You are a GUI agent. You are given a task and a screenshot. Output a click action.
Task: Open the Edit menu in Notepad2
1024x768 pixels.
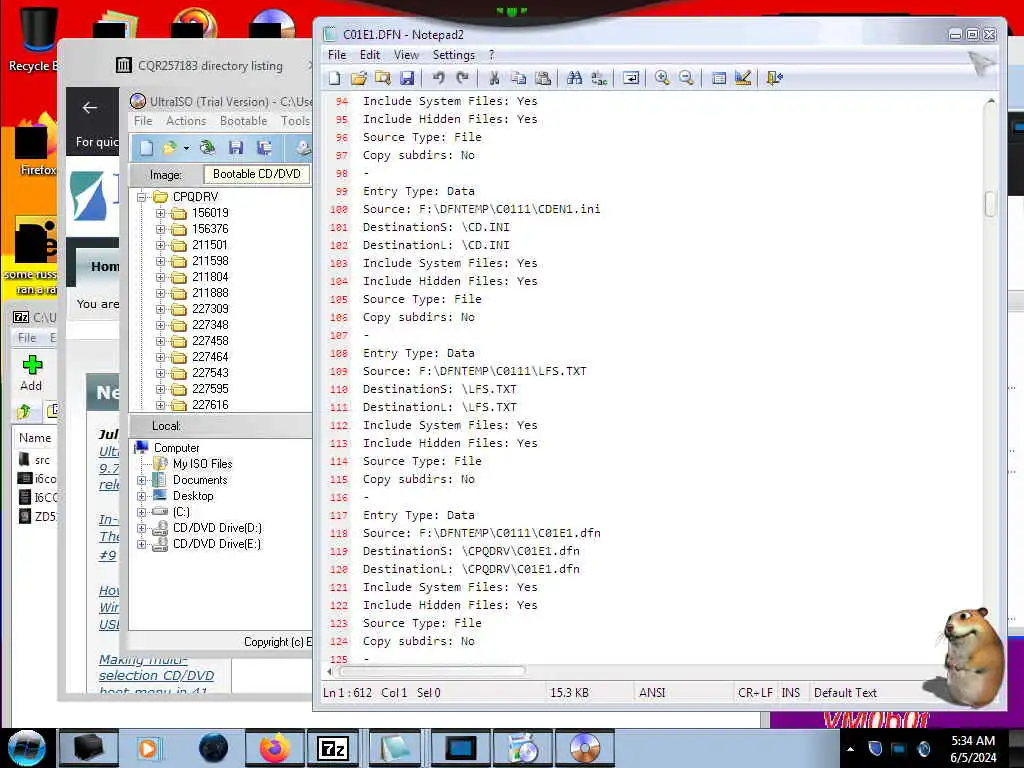(370, 55)
